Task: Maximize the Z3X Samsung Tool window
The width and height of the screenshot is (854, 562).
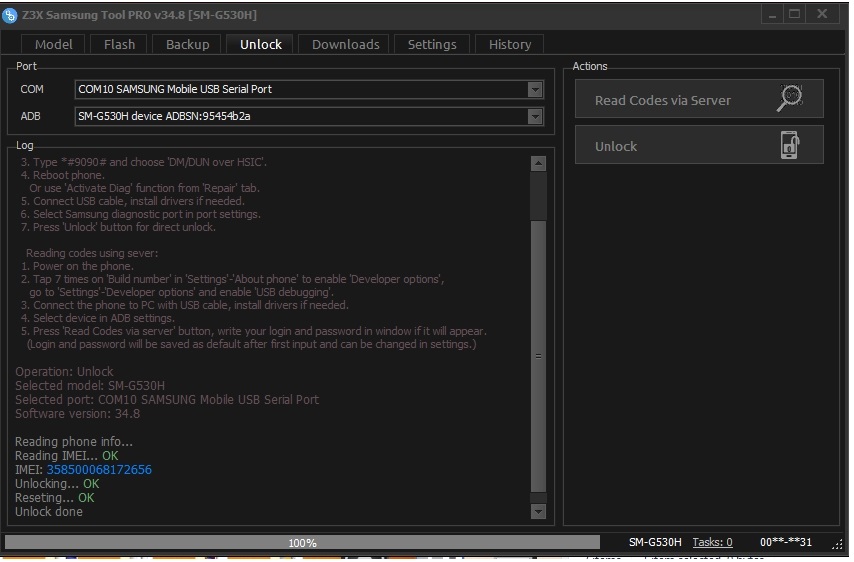Action: click(x=795, y=14)
